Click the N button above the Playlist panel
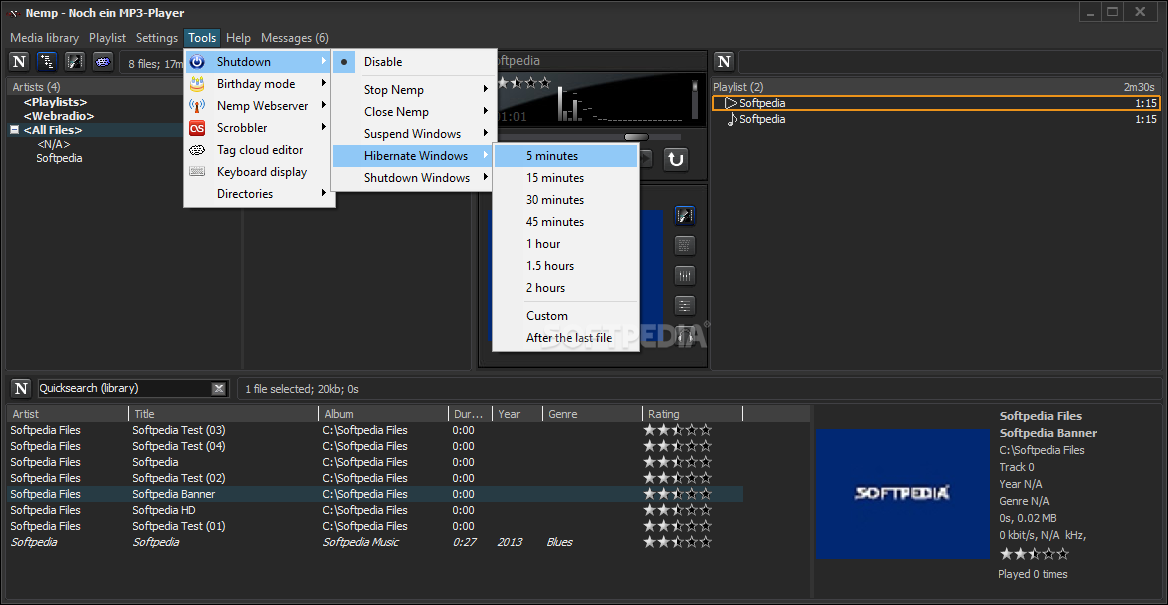Viewport: 1168px width, 605px height. [724, 61]
